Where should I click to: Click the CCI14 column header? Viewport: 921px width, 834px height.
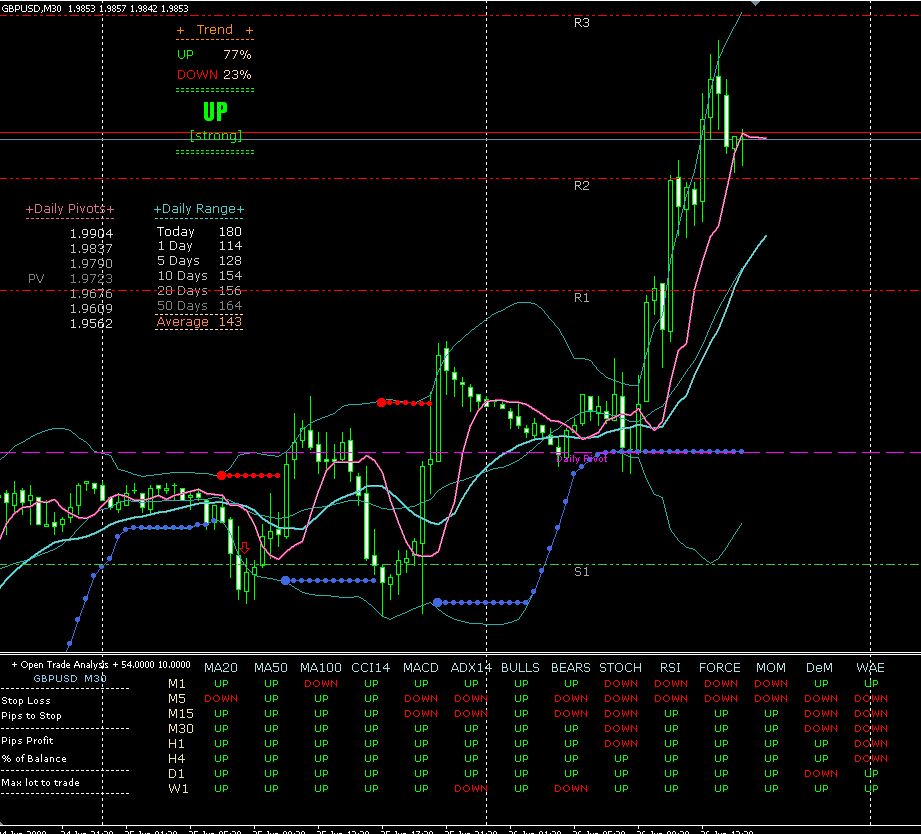371,668
